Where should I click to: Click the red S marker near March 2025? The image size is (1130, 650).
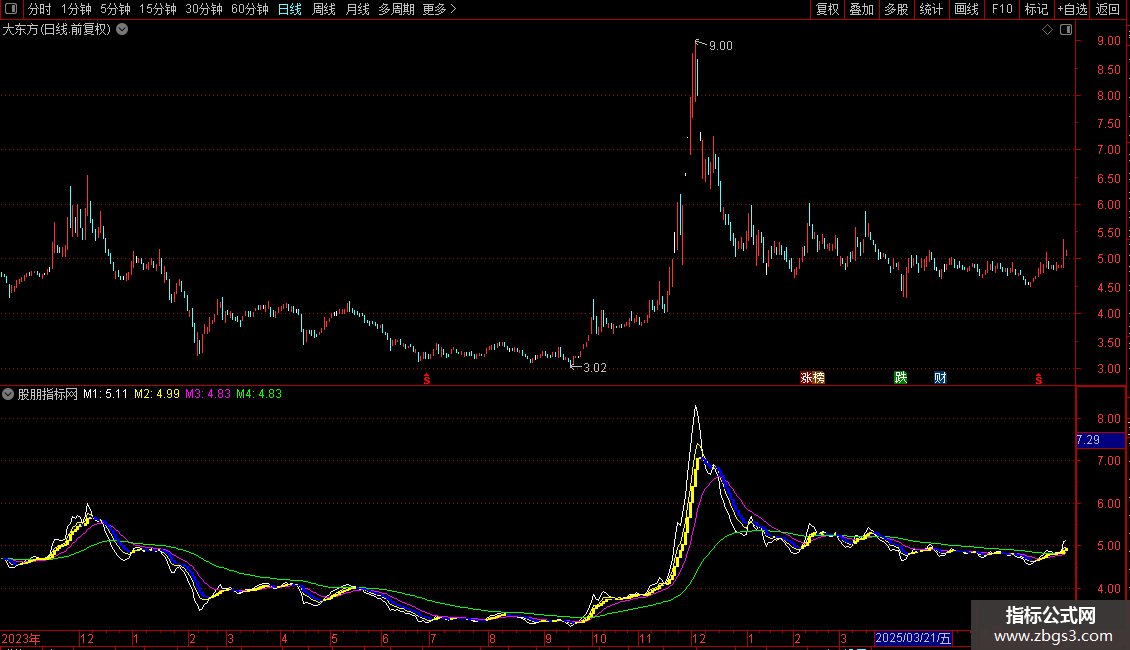coord(1038,379)
